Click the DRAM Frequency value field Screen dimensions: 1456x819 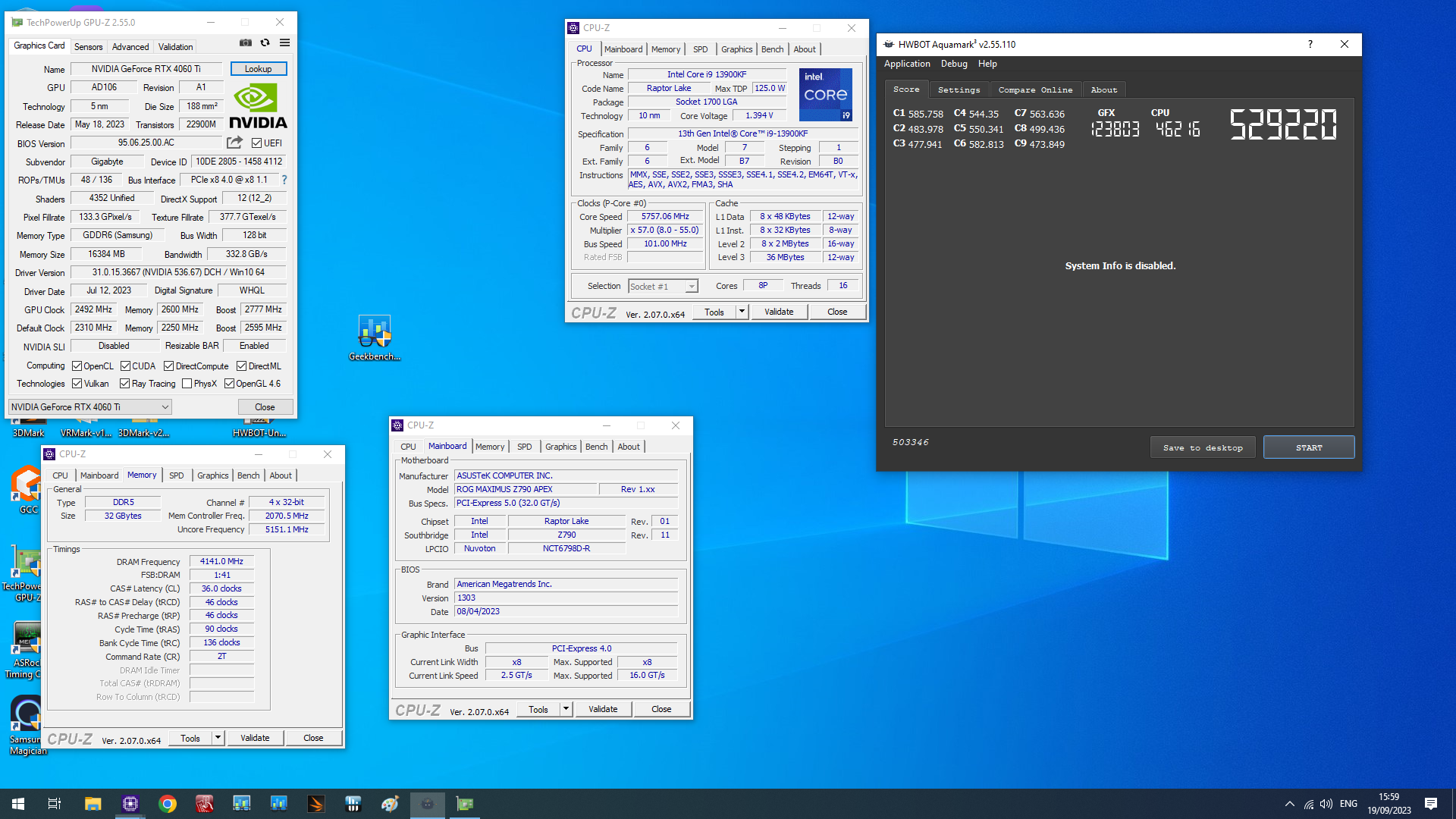(221, 562)
